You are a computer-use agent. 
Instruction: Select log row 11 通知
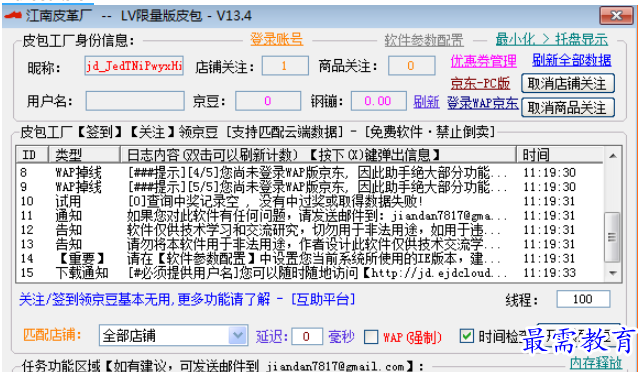point(310,216)
